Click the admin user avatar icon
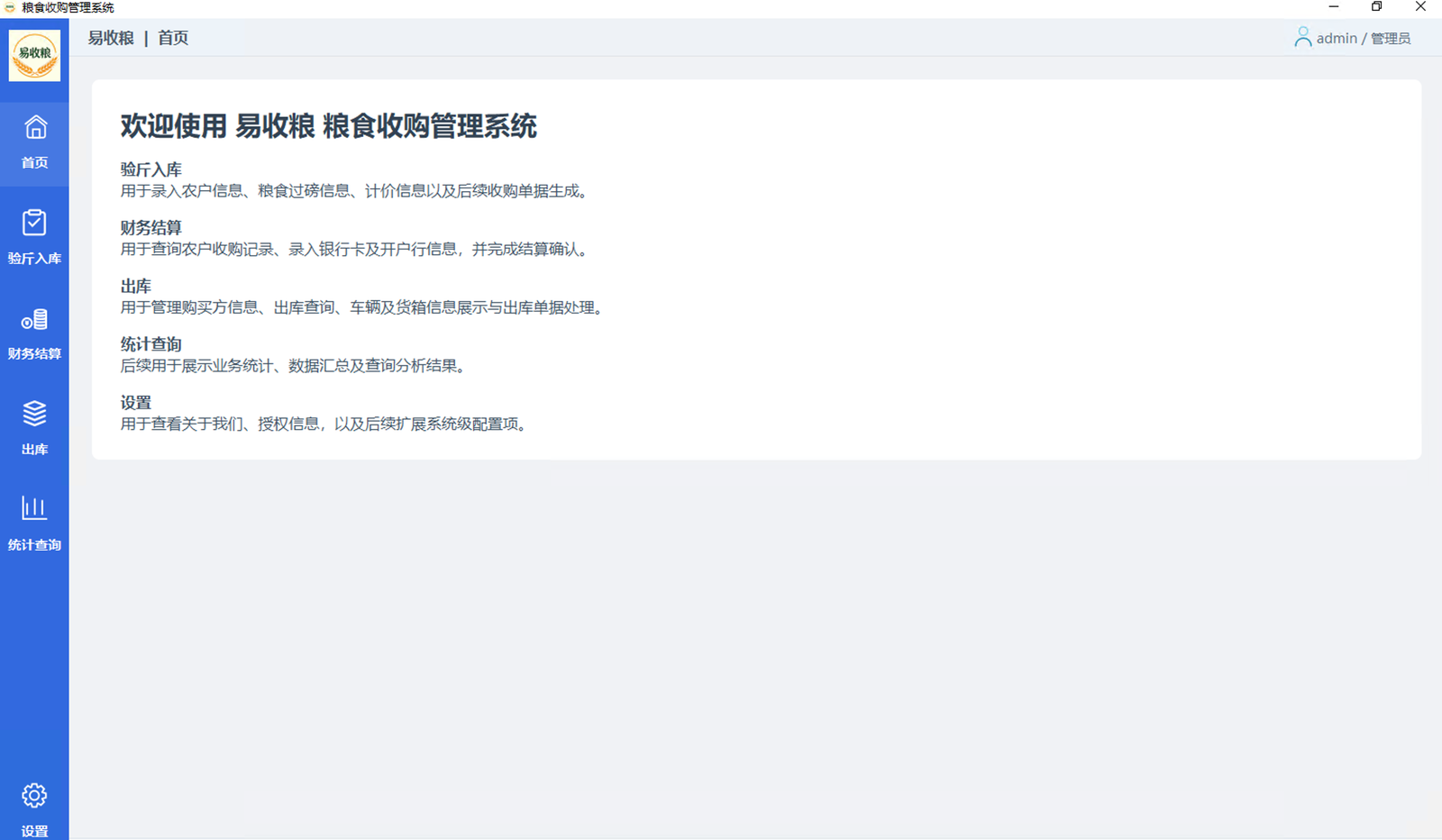Image resolution: width=1442 pixels, height=840 pixels. (x=1302, y=37)
